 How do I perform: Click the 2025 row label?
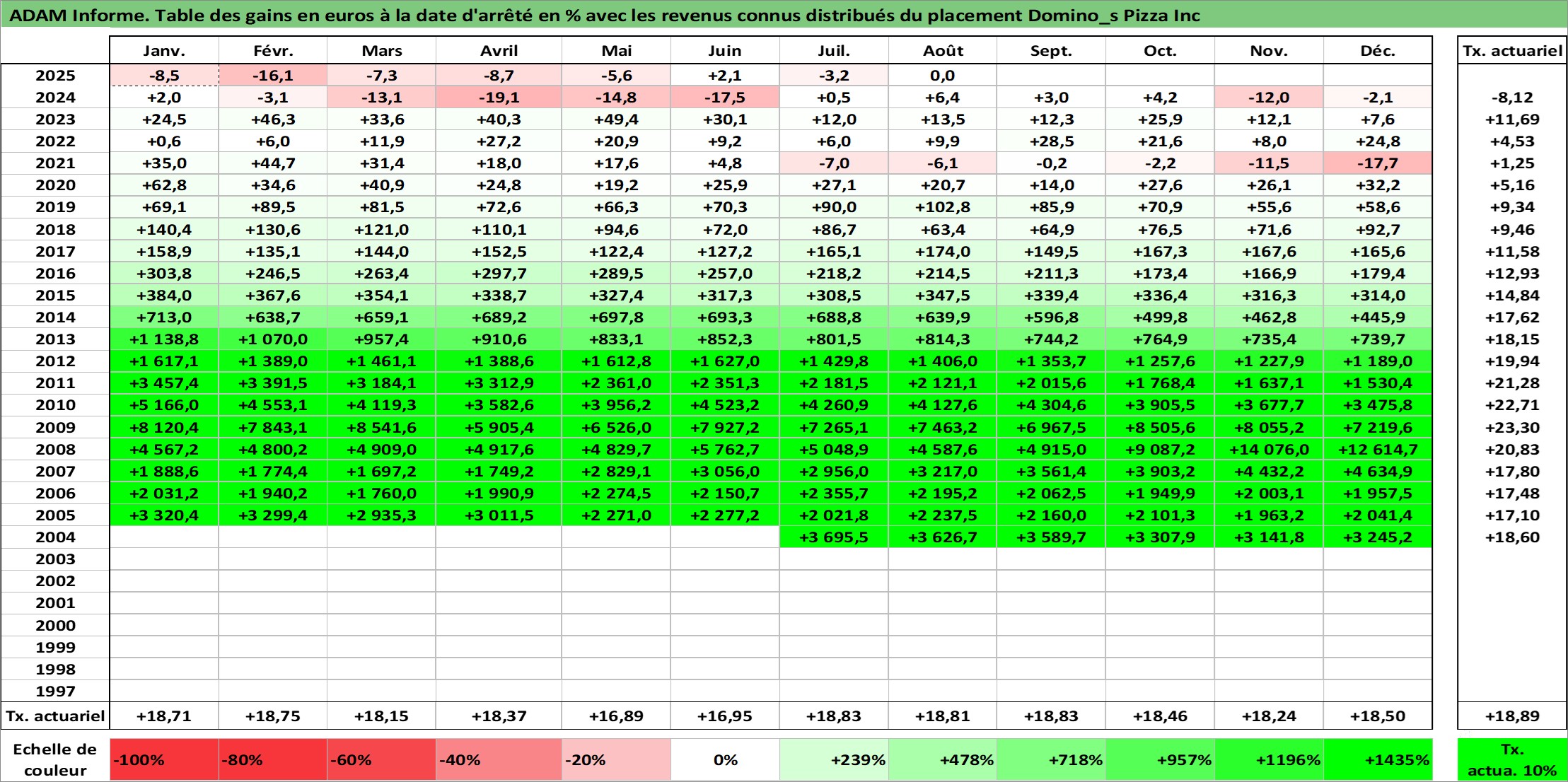click(55, 76)
